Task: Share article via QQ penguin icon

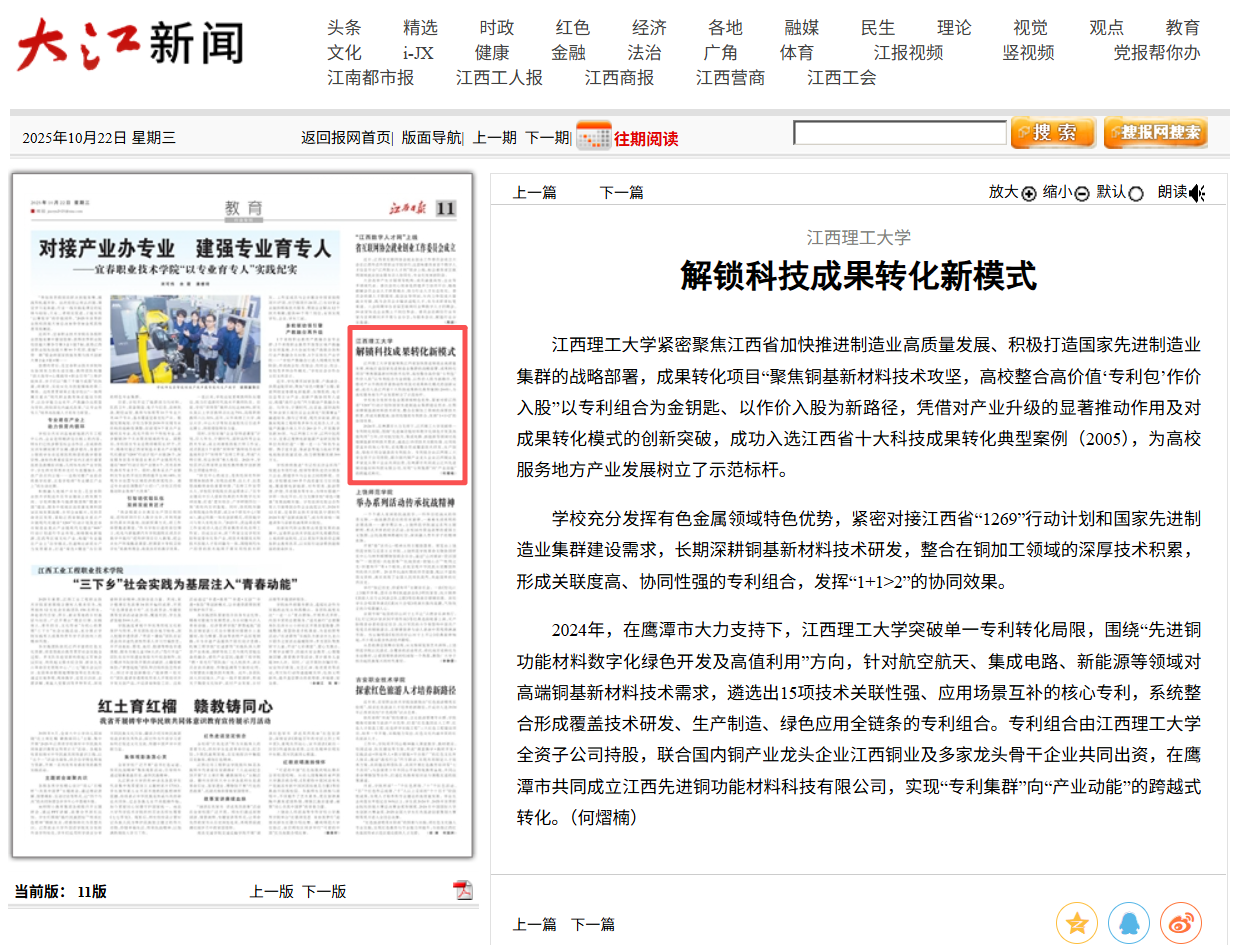Action: (1128, 924)
